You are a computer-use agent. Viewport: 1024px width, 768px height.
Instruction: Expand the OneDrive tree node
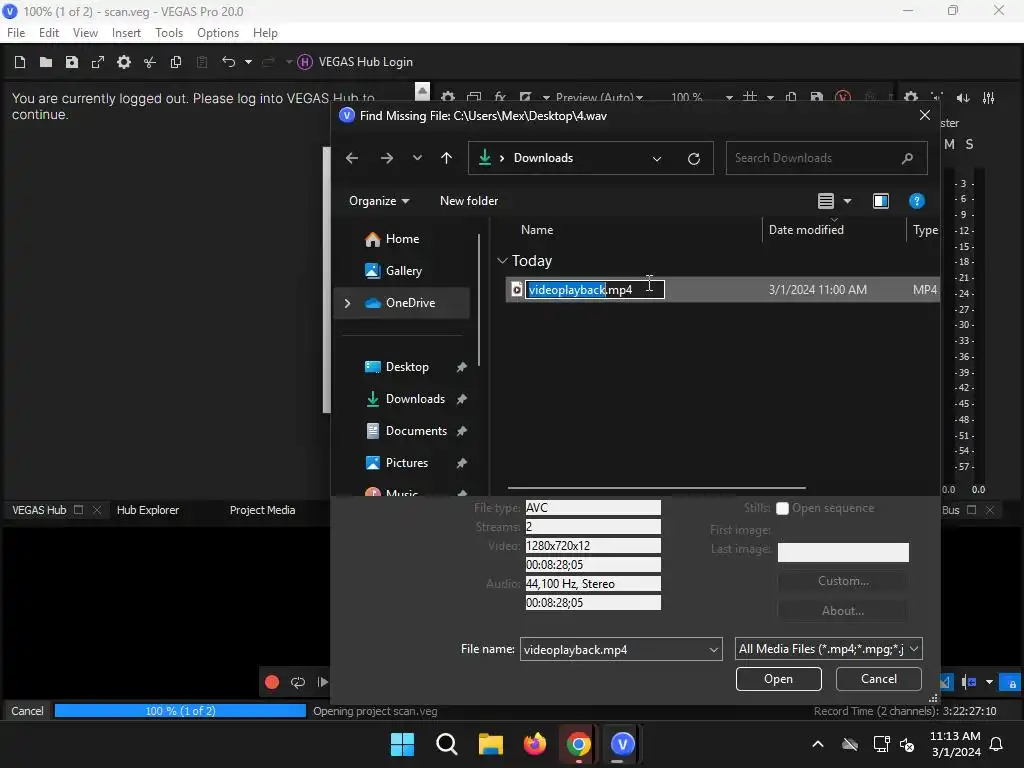[x=347, y=303]
